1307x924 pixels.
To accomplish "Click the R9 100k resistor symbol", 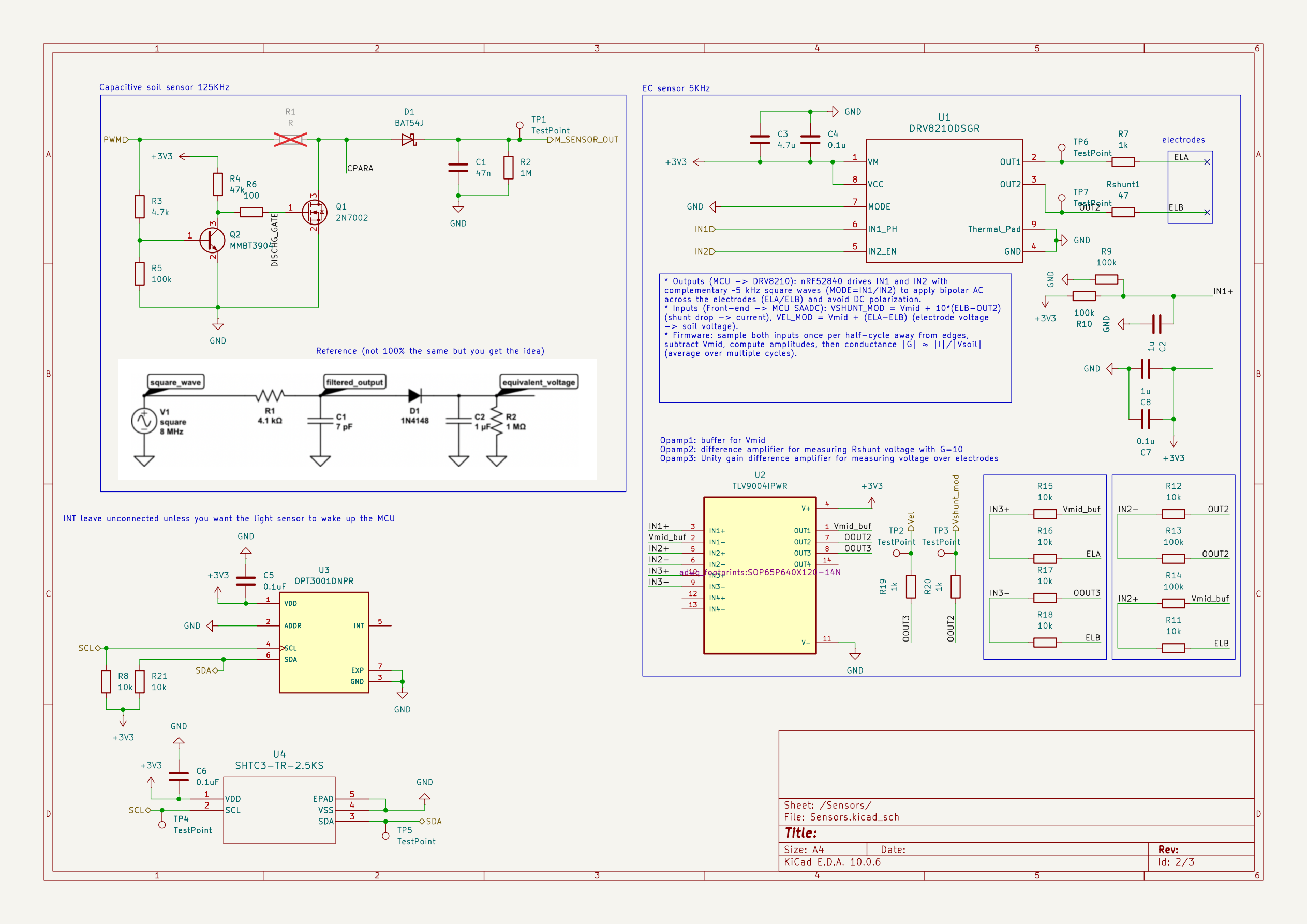I will (x=1106, y=279).
